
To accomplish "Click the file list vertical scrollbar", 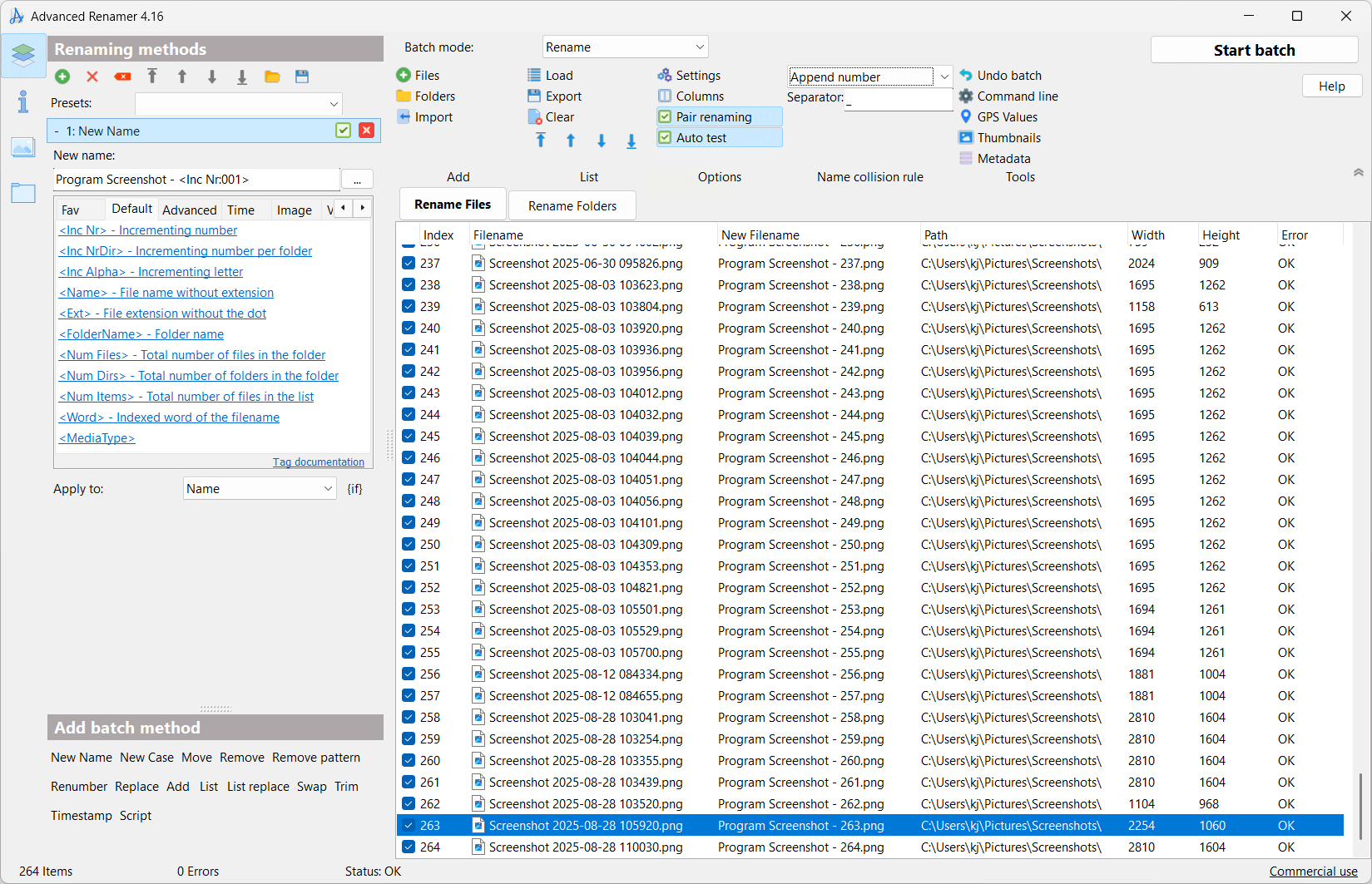I will tap(1361, 805).
